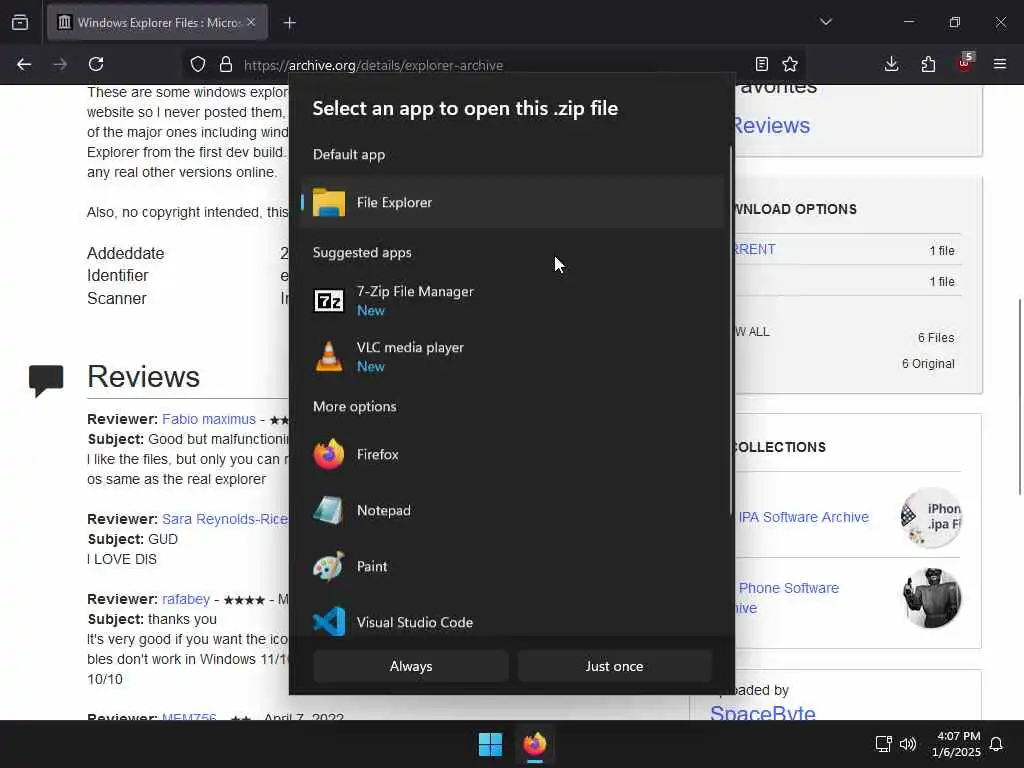The width and height of the screenshot is (1024, 768).
Task: Open the extensions puzzle icon
Action: (x=928, y=64)
